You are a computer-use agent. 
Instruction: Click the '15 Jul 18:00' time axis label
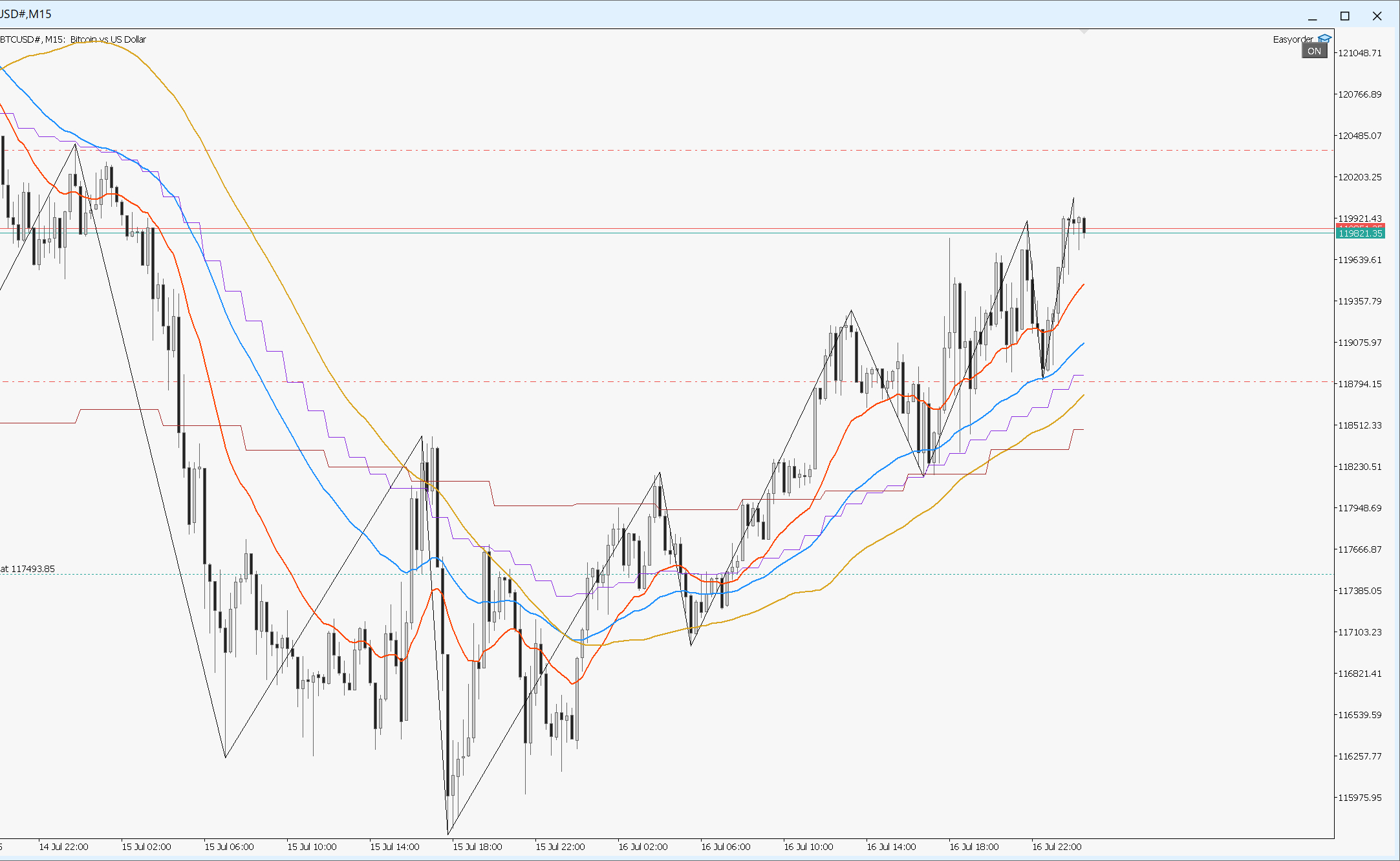click(x=477, y=847)
